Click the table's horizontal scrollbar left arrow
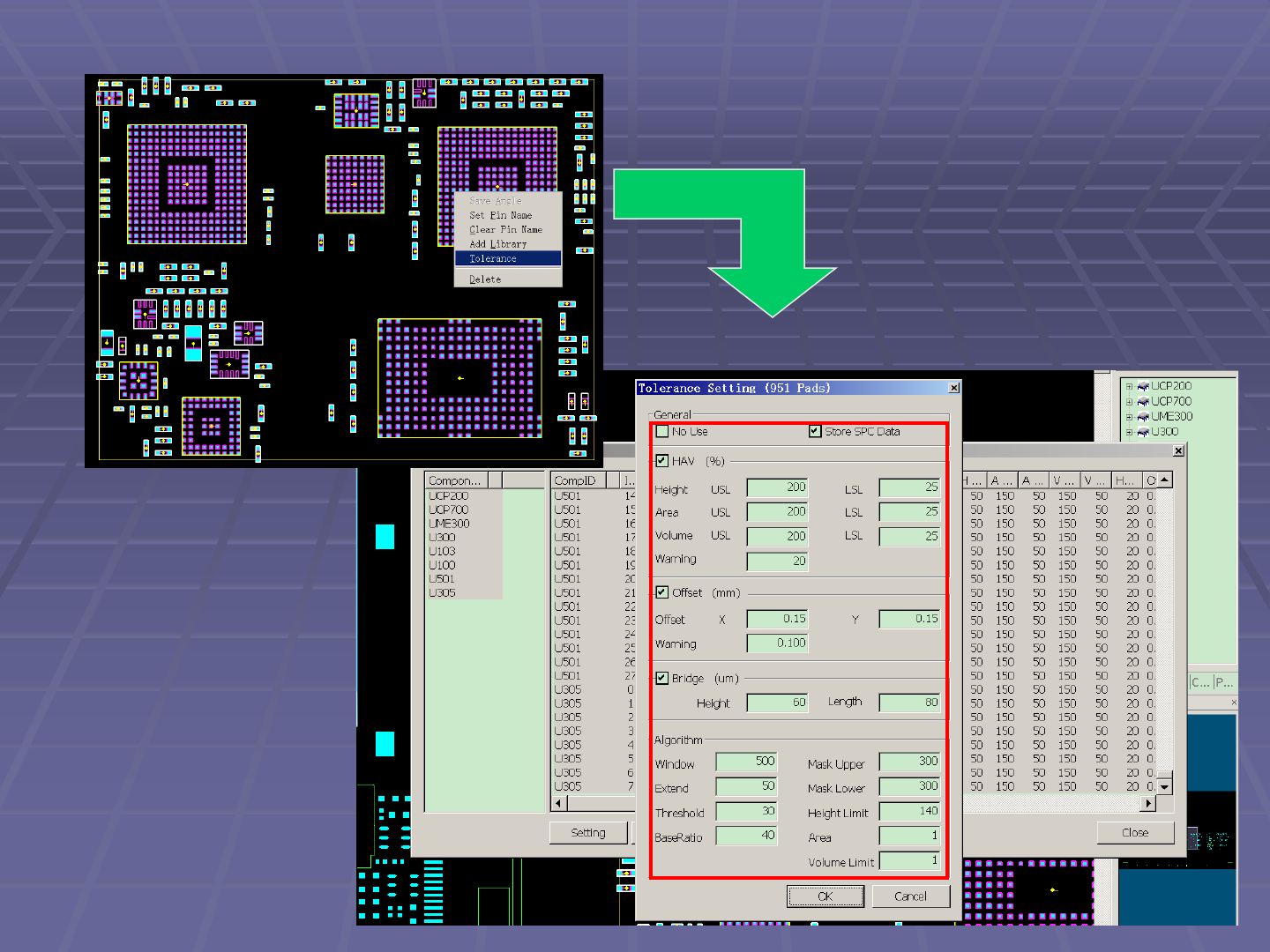This screenshot has width=1270, height=952. click(559, 804)
